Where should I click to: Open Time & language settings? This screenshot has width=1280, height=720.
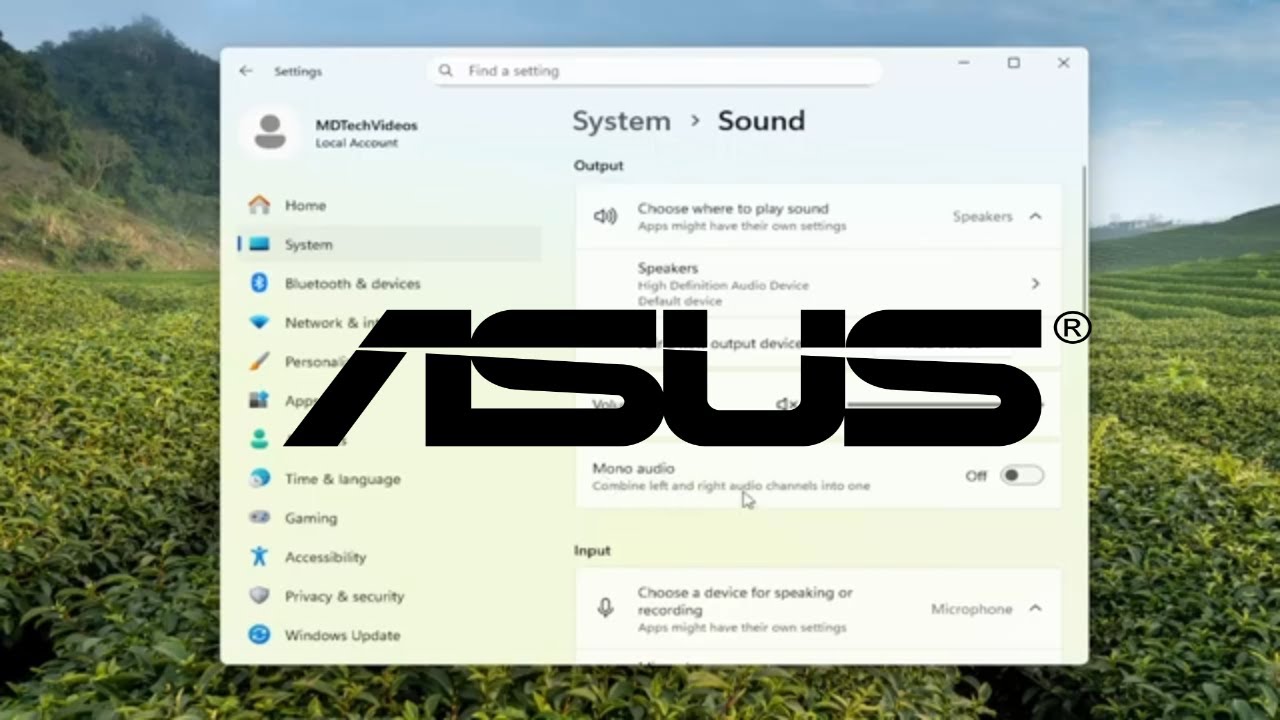(390, 478)
